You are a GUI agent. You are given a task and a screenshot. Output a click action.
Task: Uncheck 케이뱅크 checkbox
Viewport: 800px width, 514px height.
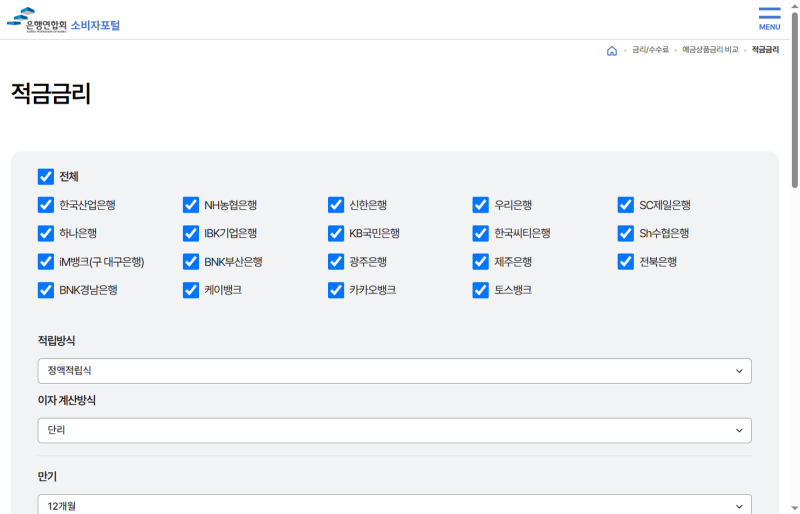[x=191, y=290]
